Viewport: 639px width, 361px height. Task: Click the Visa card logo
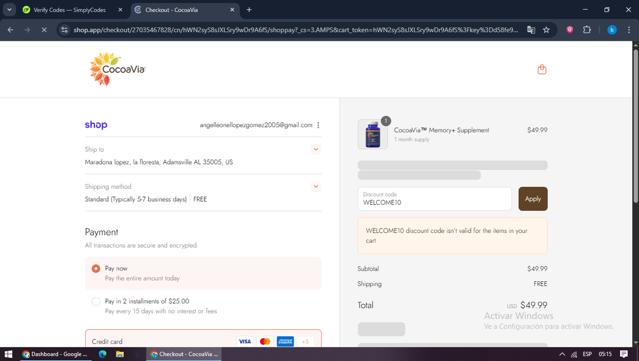pyautogui.click(x=245, y=341)
